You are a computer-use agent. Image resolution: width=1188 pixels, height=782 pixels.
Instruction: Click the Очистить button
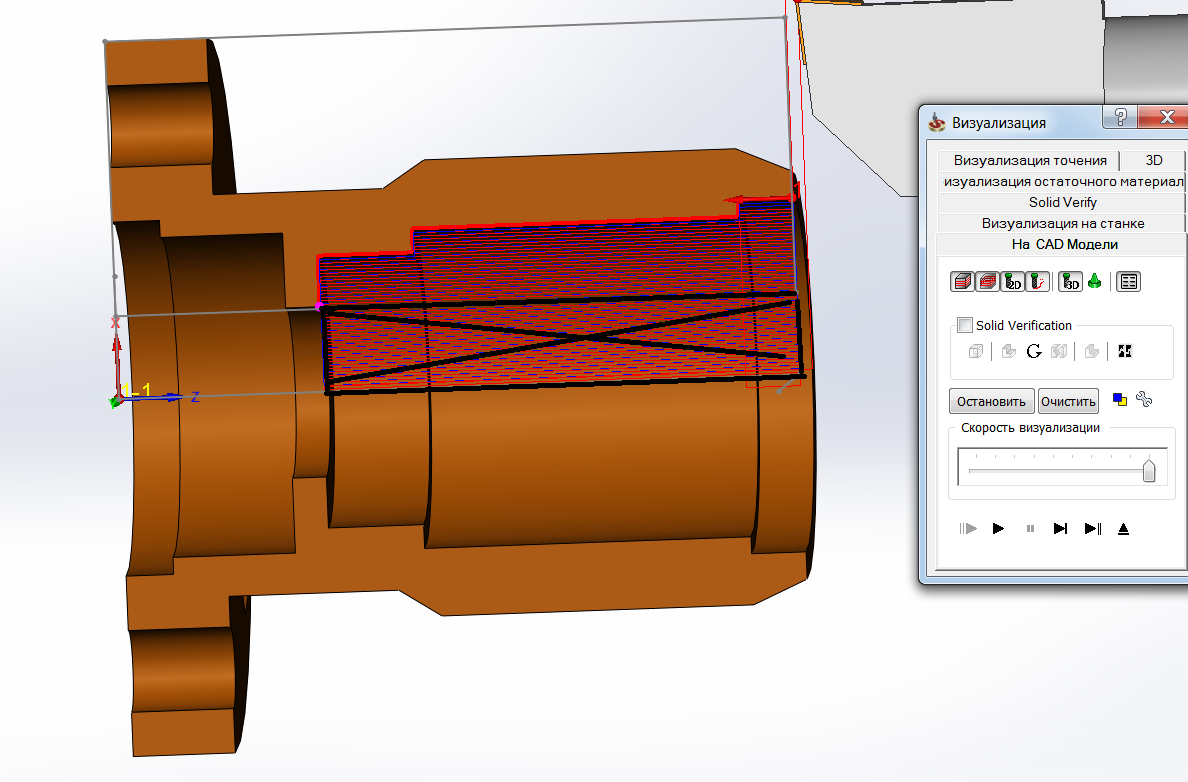pos(1068,402)
